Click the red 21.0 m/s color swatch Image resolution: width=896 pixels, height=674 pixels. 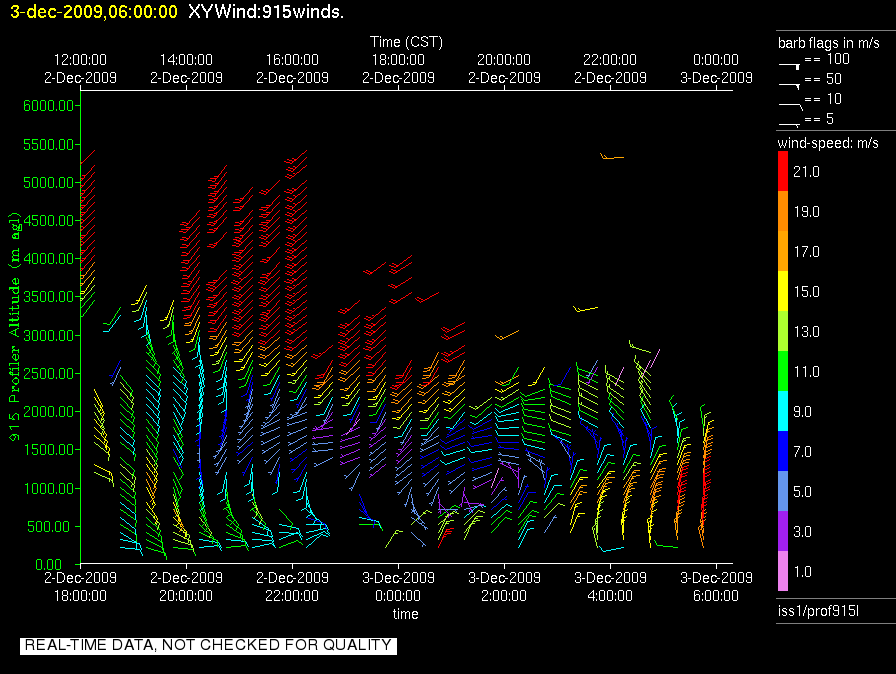[783, 171]
